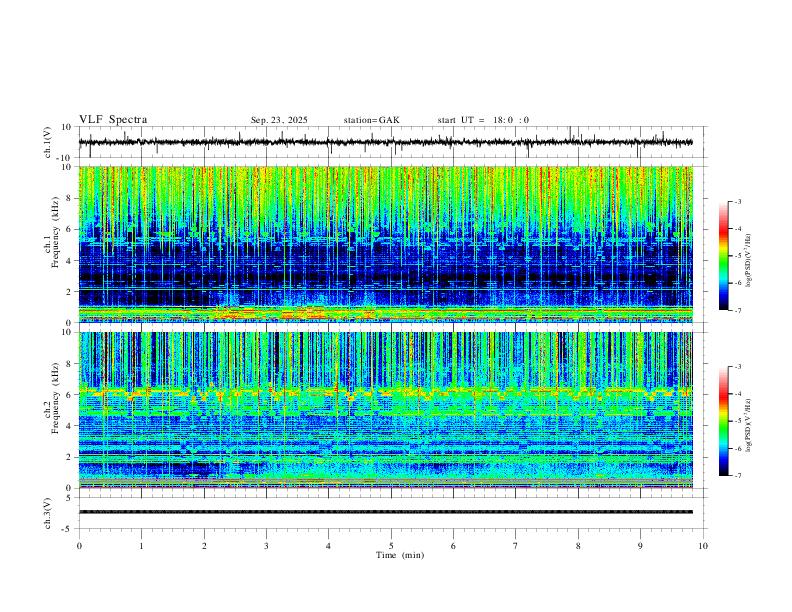Click the ch.1 voltage waveform trace panel
Screen dimensions: 792x612
pyautogui.click(x=393, y=142)
